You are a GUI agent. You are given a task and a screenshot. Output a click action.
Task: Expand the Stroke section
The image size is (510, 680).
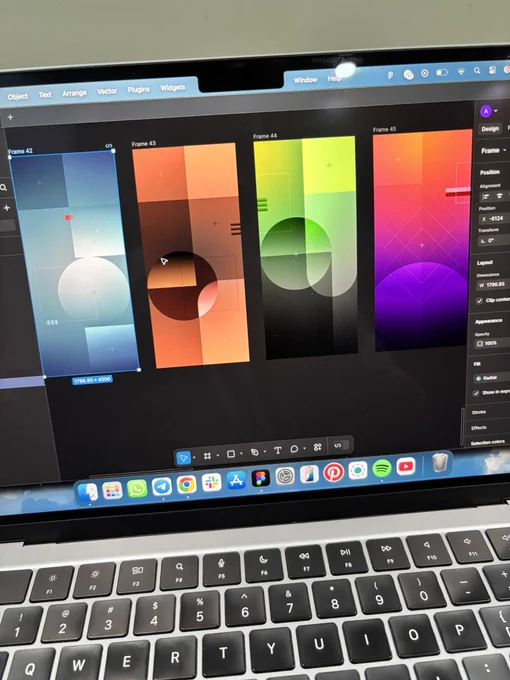[x=479, y=412]
